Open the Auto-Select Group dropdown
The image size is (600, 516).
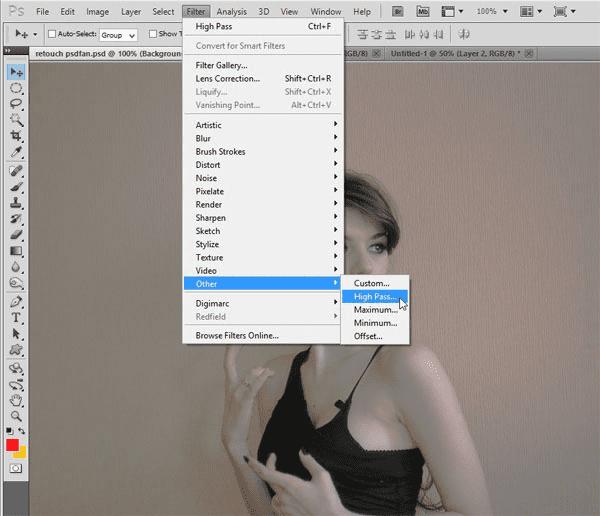click(118, 35)
